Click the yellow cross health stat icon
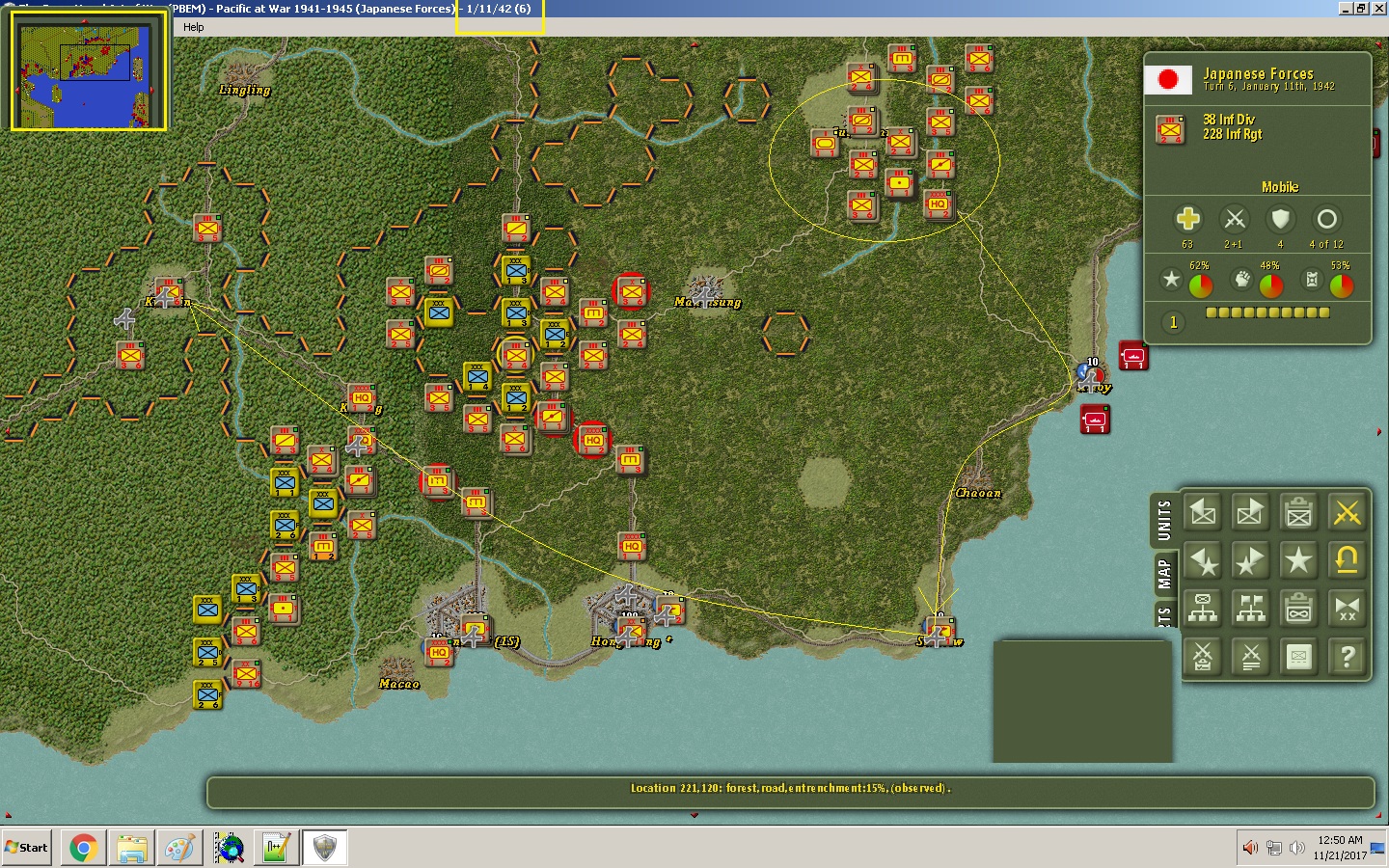This screenshot has height=868, width=1389. pyautogui.click(x=1187, y=220)
